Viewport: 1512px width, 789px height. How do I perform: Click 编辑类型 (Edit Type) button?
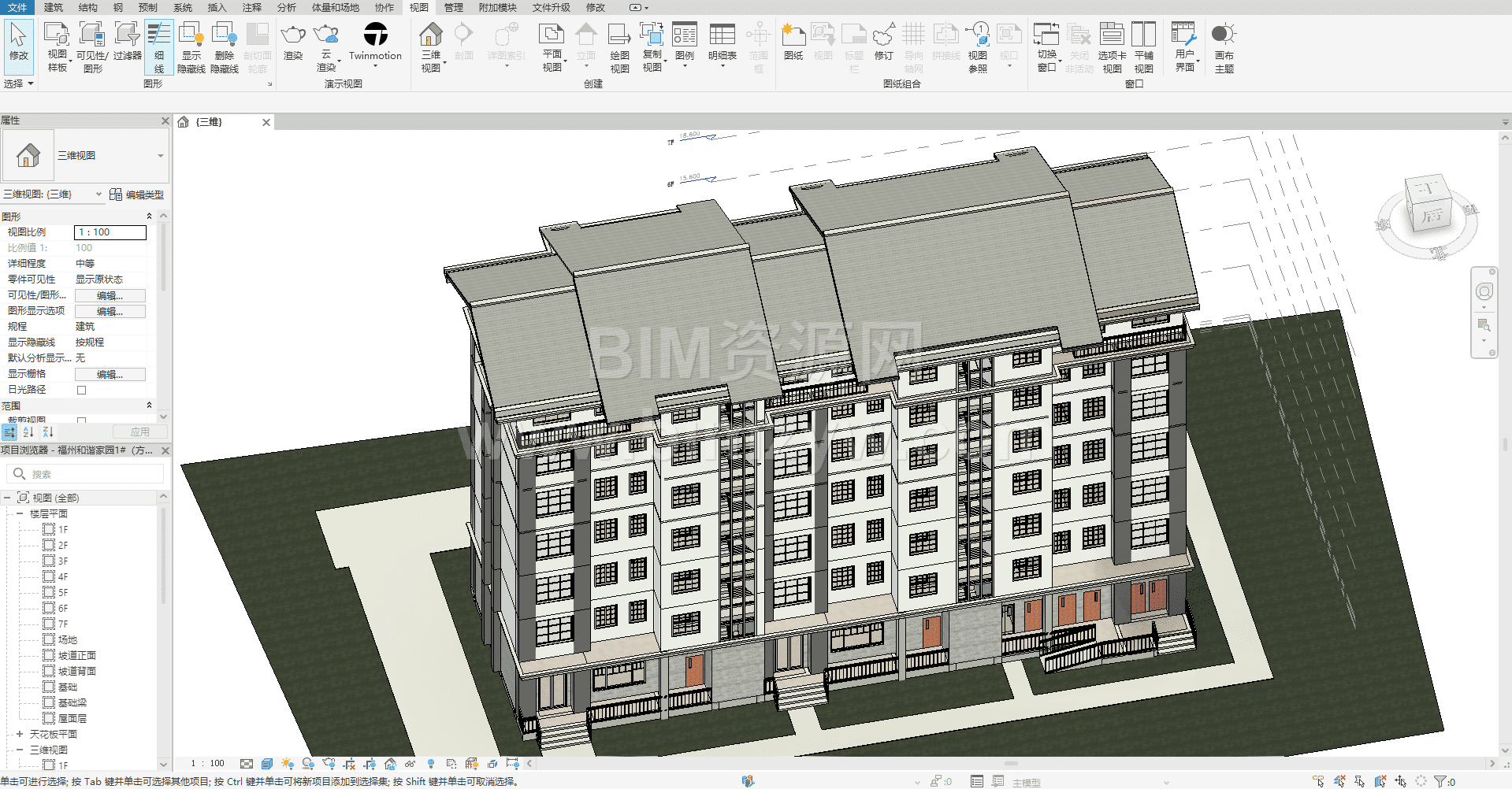(x=137, y=194)
